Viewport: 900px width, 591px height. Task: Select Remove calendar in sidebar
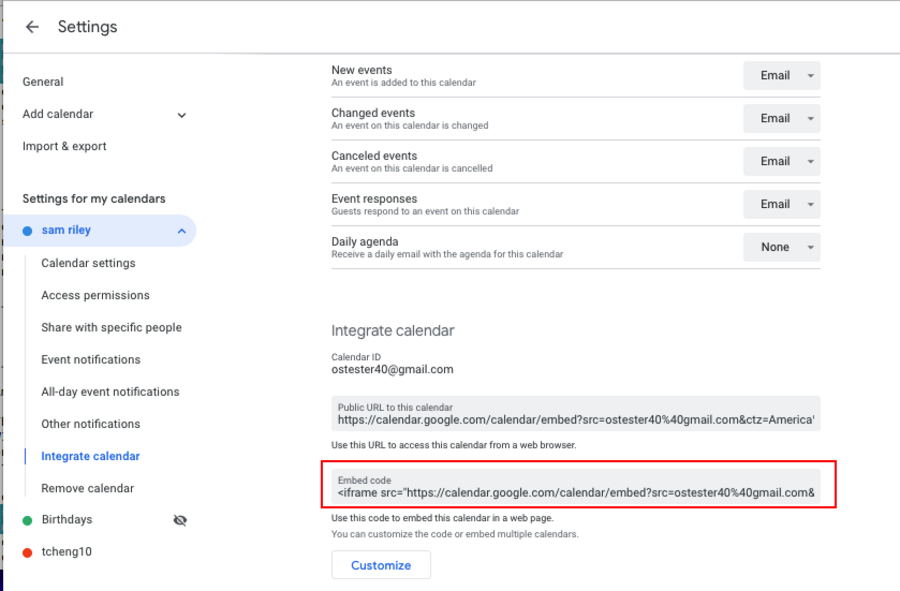[x=87, y=488]
